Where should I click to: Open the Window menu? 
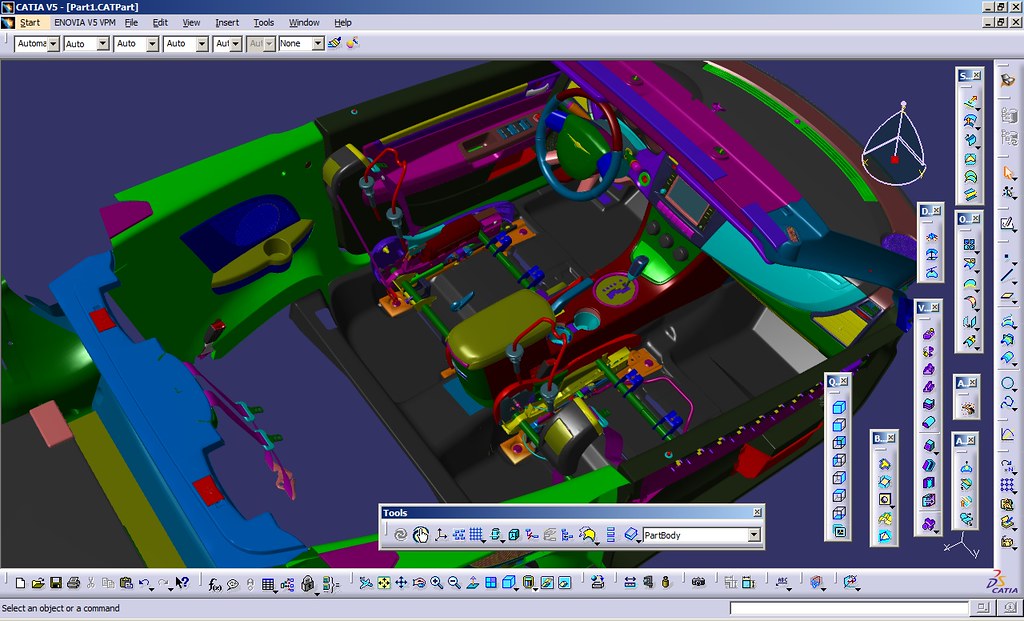tap(304, 22)
